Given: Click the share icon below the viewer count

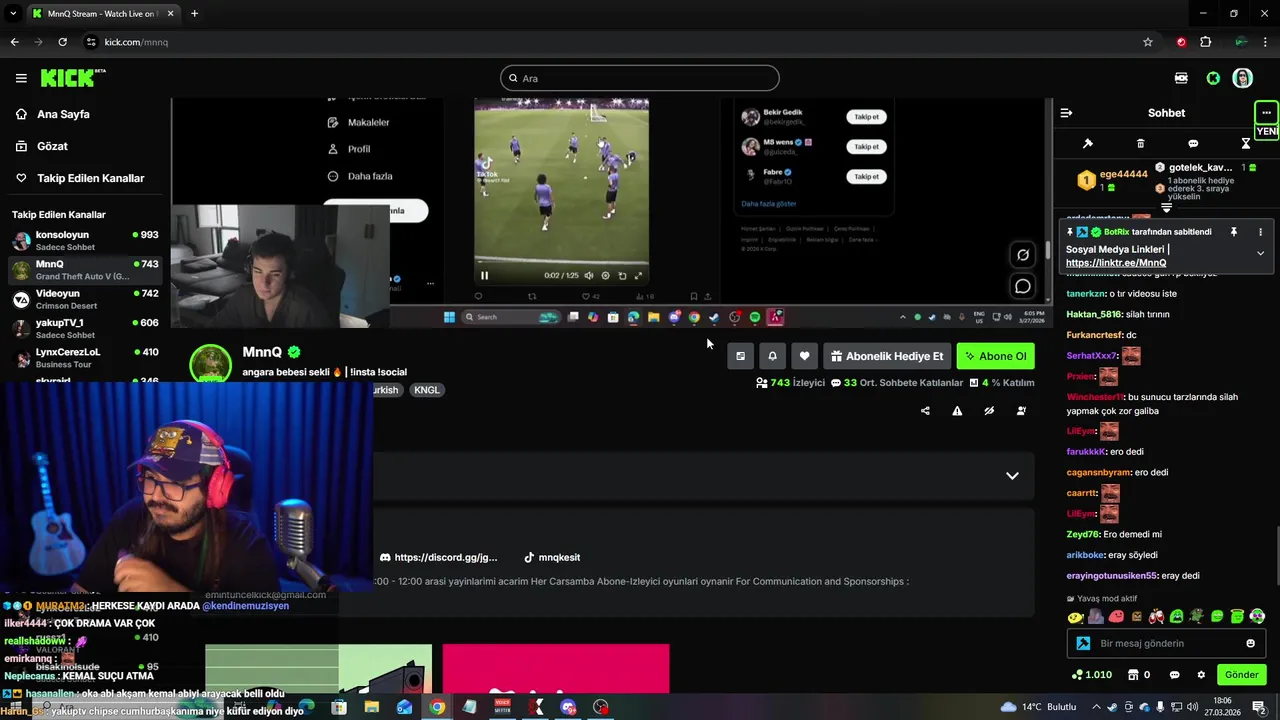Looking at the screenshot, I should pyautogui.click(x=925, y=411).
